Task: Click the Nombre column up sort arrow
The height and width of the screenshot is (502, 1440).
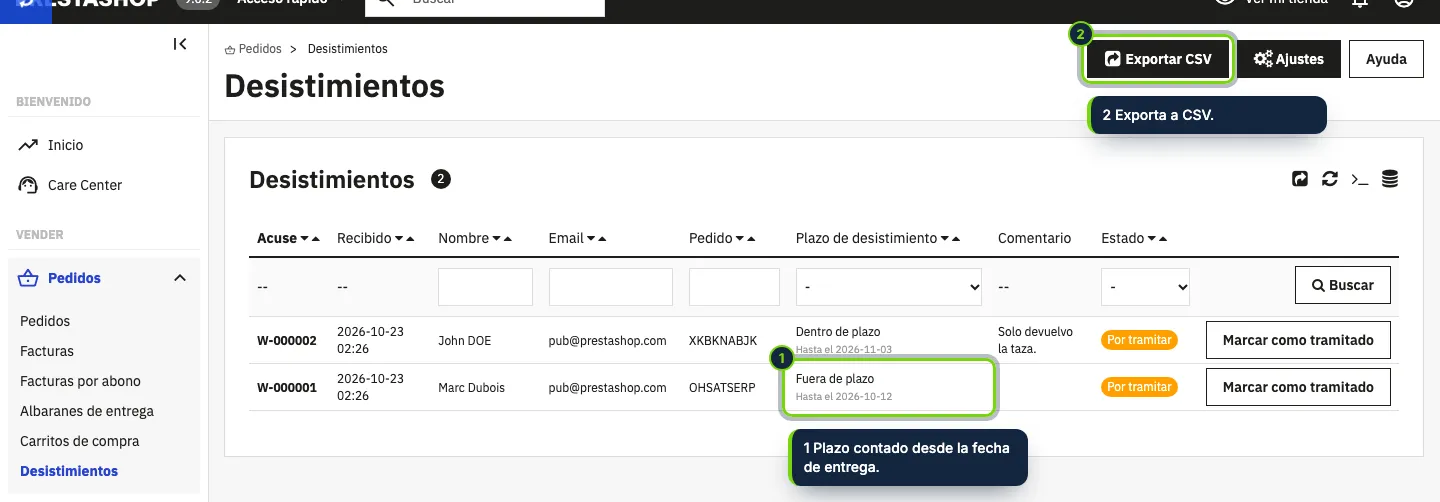Action: point(508,239)
